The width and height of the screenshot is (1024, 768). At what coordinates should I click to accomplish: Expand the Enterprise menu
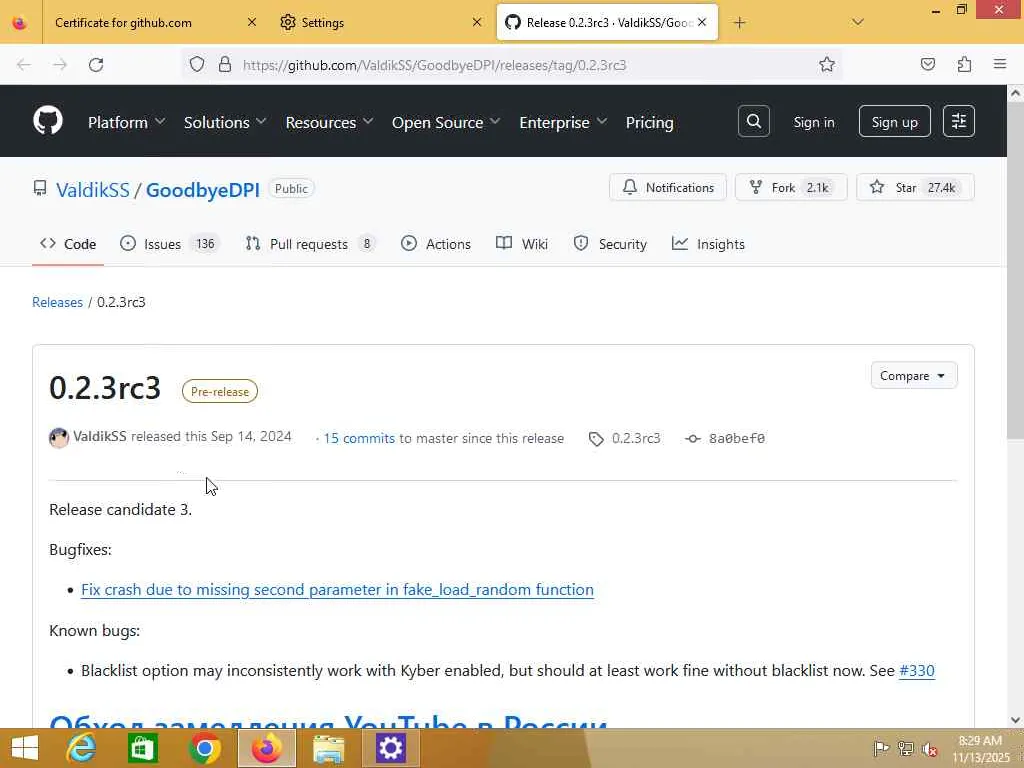[x=563, y=122]
